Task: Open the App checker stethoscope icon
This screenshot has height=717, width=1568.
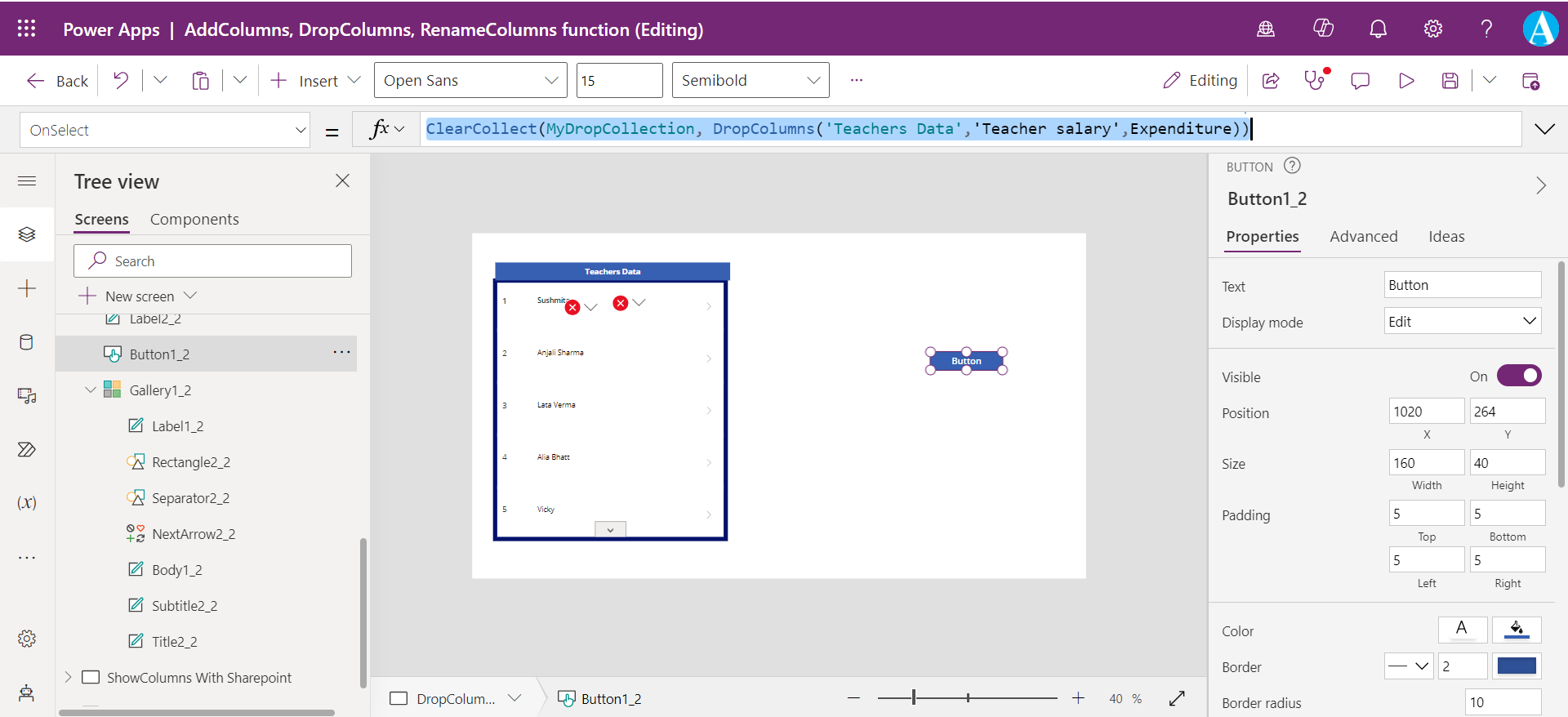Action: click(x=1314, y=80)
